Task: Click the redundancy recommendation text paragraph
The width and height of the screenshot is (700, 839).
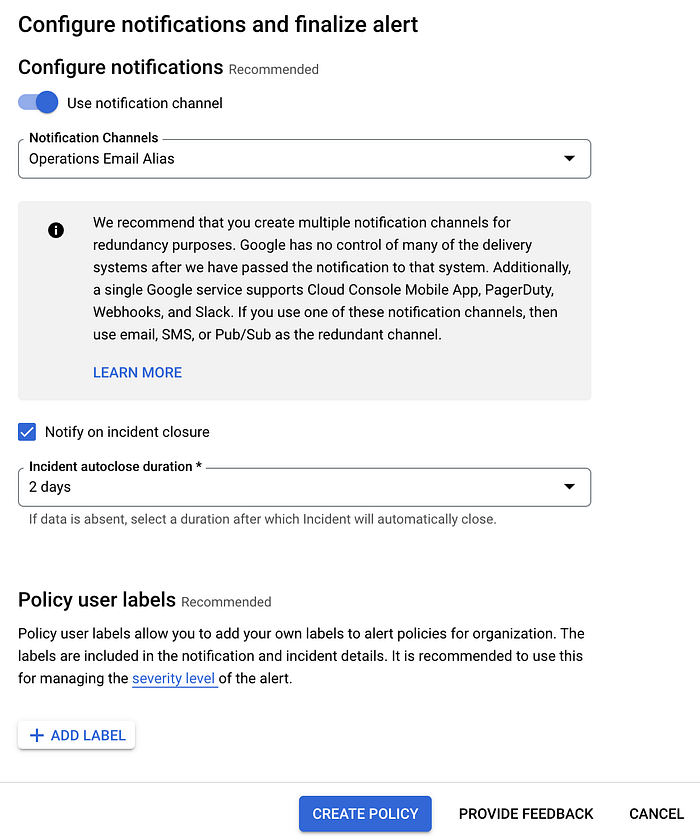Action: [x=332, y=278]
